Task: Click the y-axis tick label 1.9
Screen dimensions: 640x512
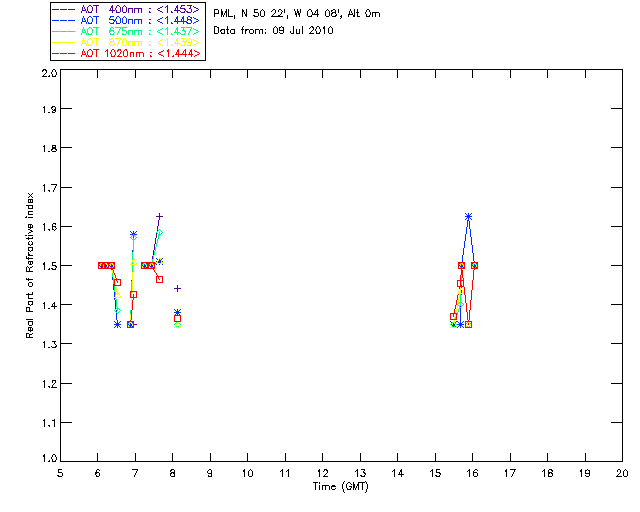Action: [49, 109]
